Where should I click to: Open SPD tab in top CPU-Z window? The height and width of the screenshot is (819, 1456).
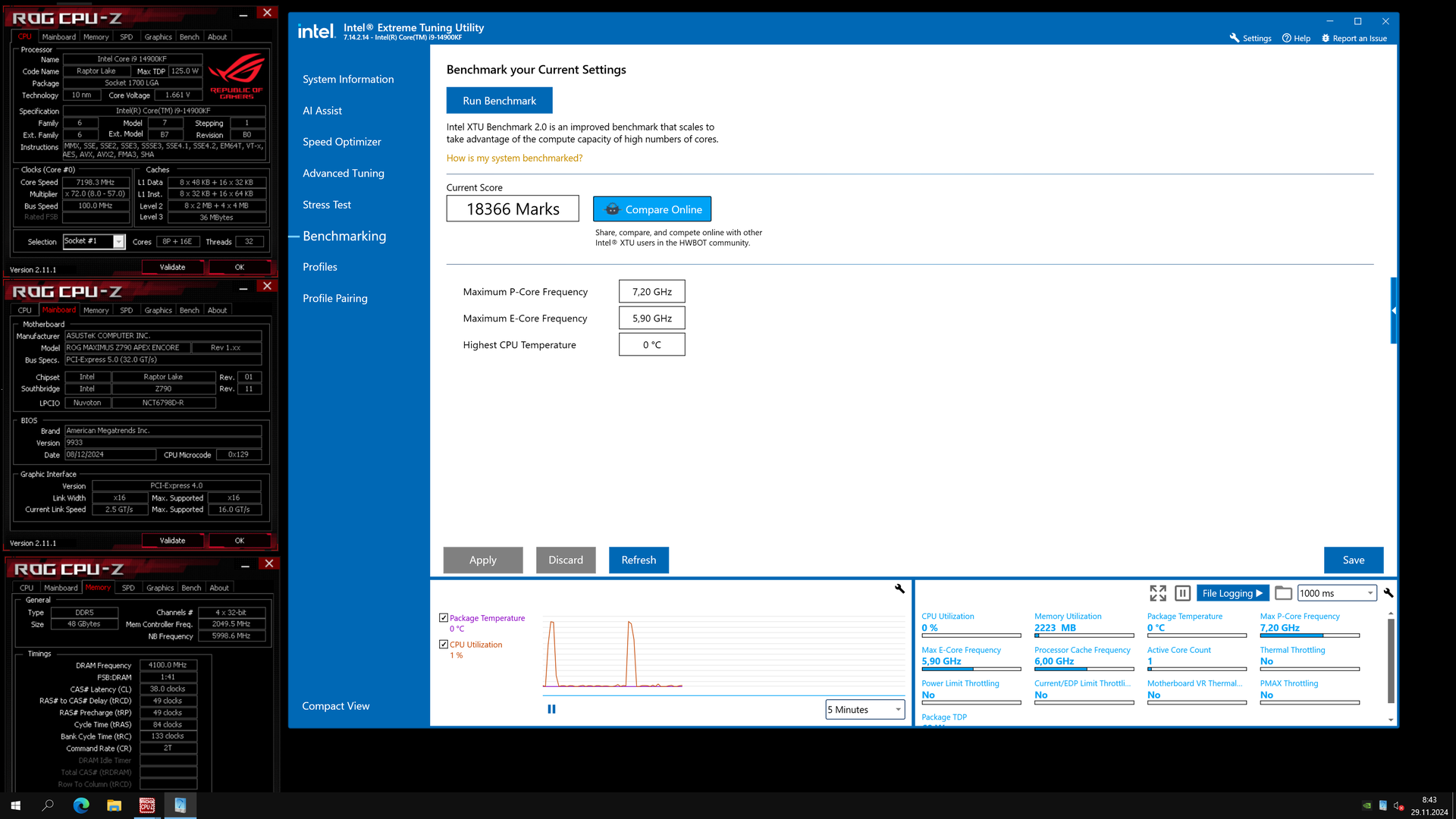tap(127, 36)
